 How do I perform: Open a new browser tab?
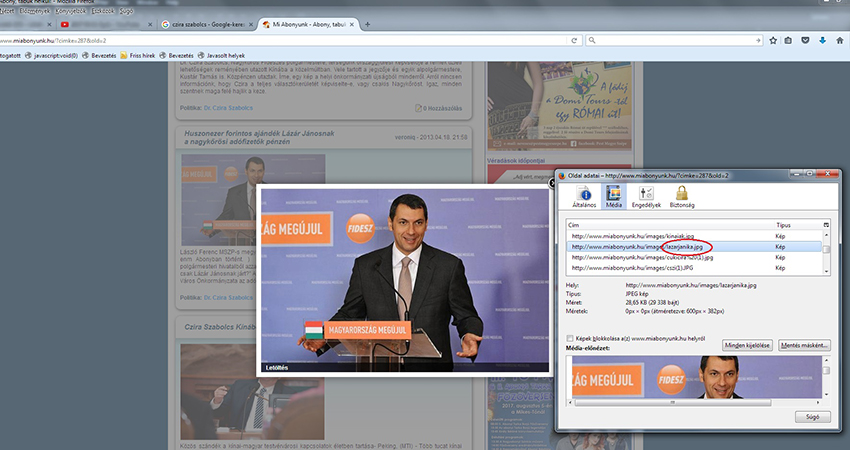click(x=368, y=24)
